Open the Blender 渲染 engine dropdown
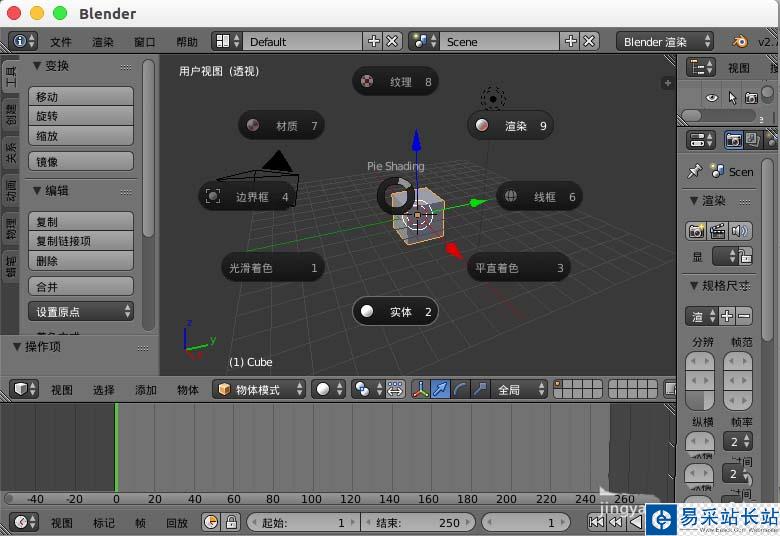780x536 pixels. pos(665,42)
